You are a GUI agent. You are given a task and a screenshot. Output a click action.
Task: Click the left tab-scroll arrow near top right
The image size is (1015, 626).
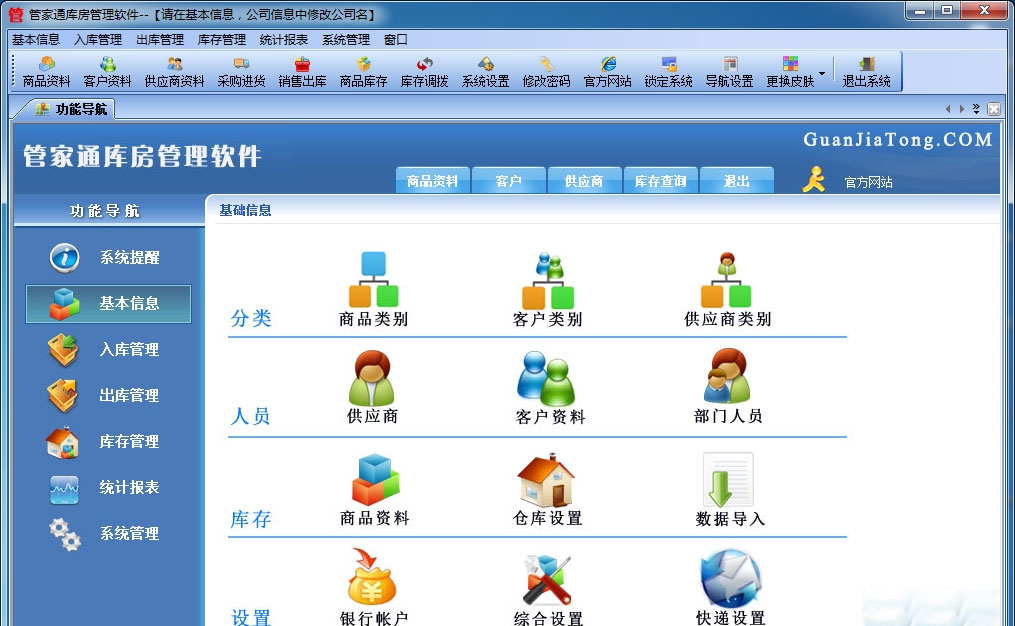point(948,108)
